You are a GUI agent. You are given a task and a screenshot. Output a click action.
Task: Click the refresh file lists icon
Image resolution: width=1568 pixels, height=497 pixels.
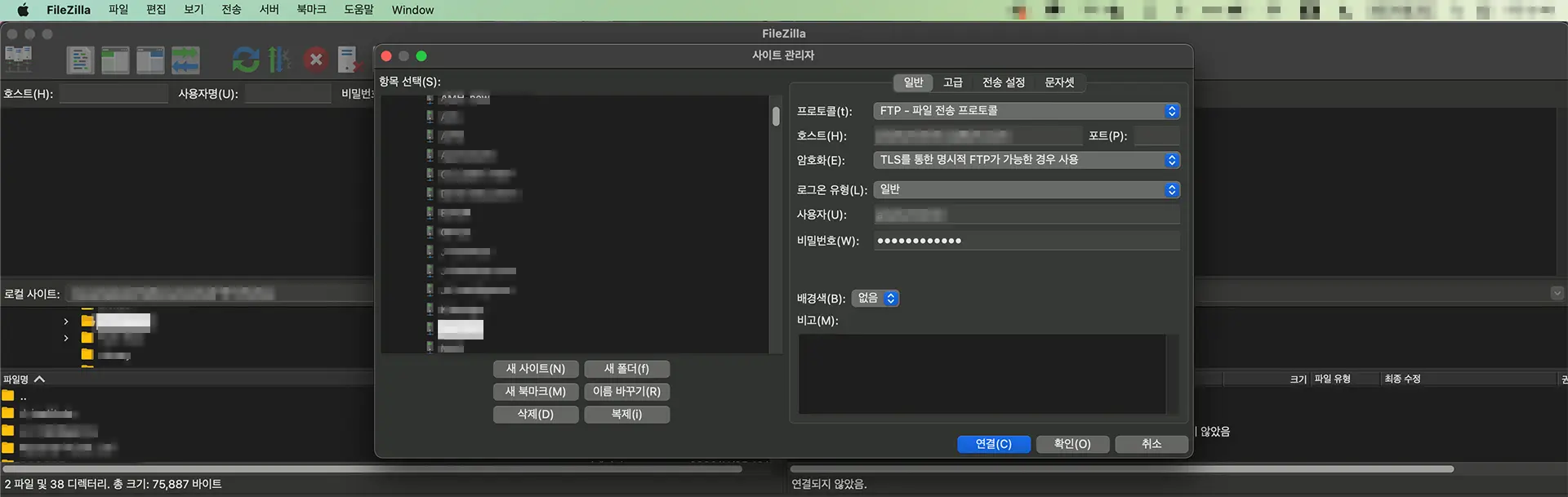(245, 60)
